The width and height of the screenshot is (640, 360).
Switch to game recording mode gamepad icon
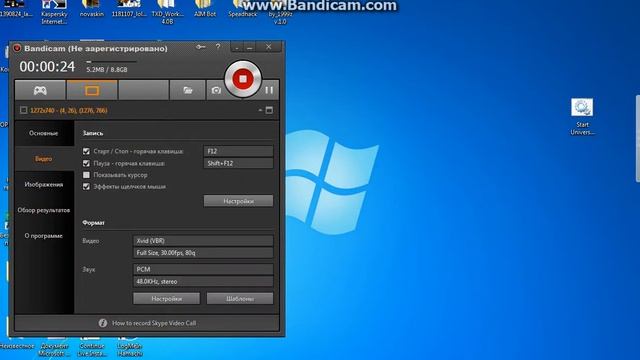[x=40, y=90]
